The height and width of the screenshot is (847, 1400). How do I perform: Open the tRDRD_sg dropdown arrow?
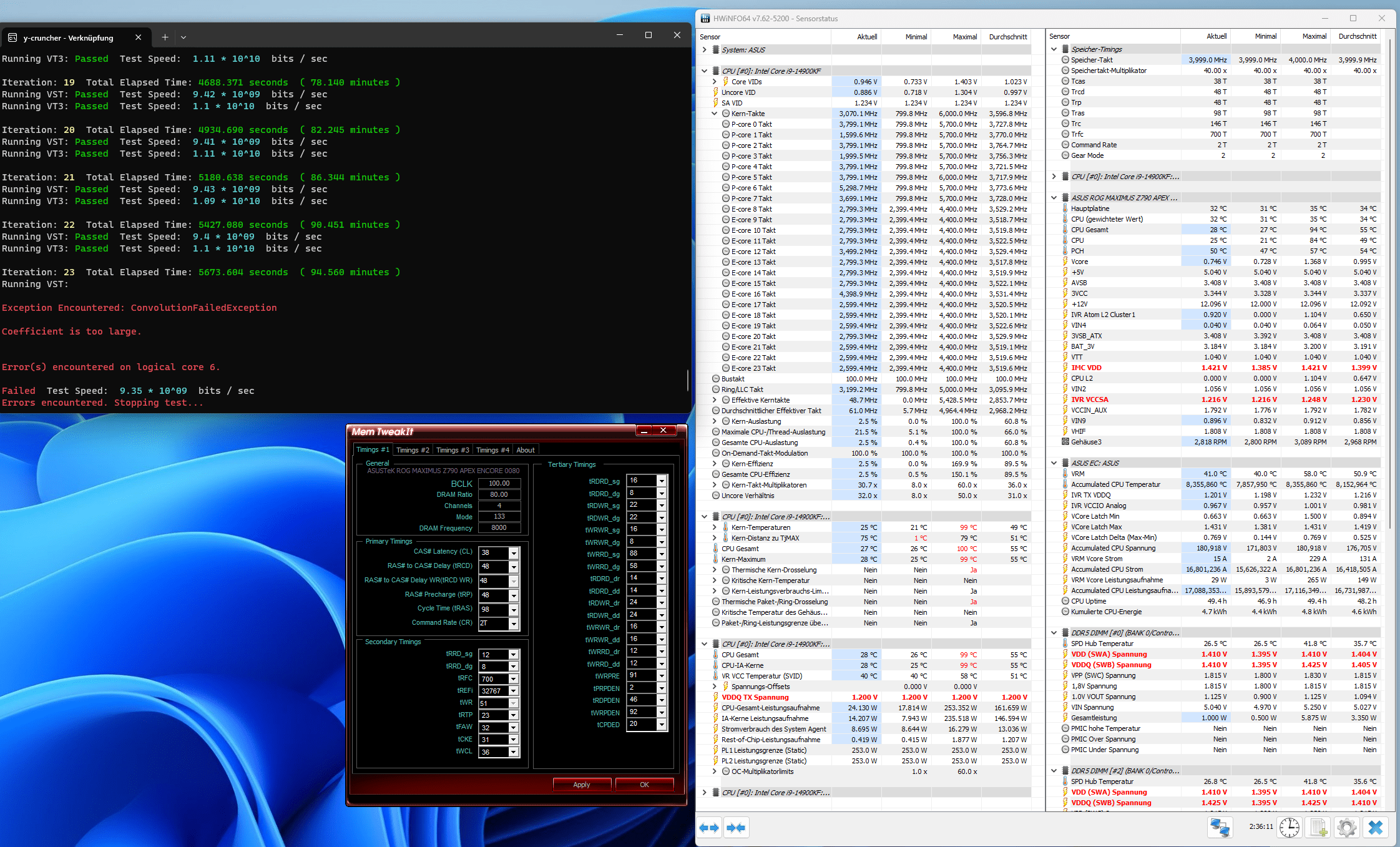[662, 481]
